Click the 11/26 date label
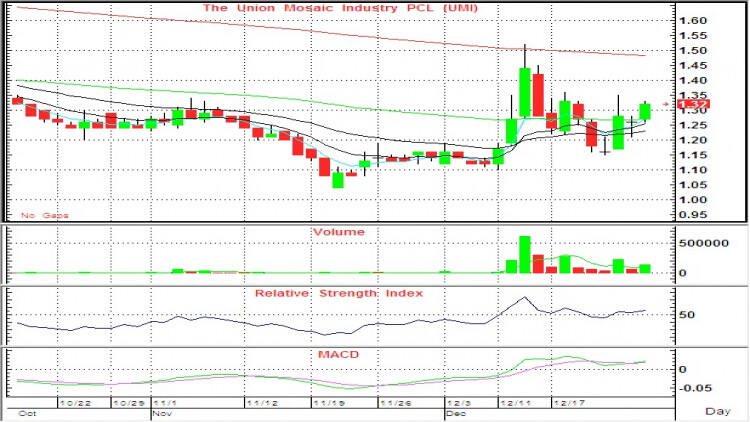 [396, 403]
